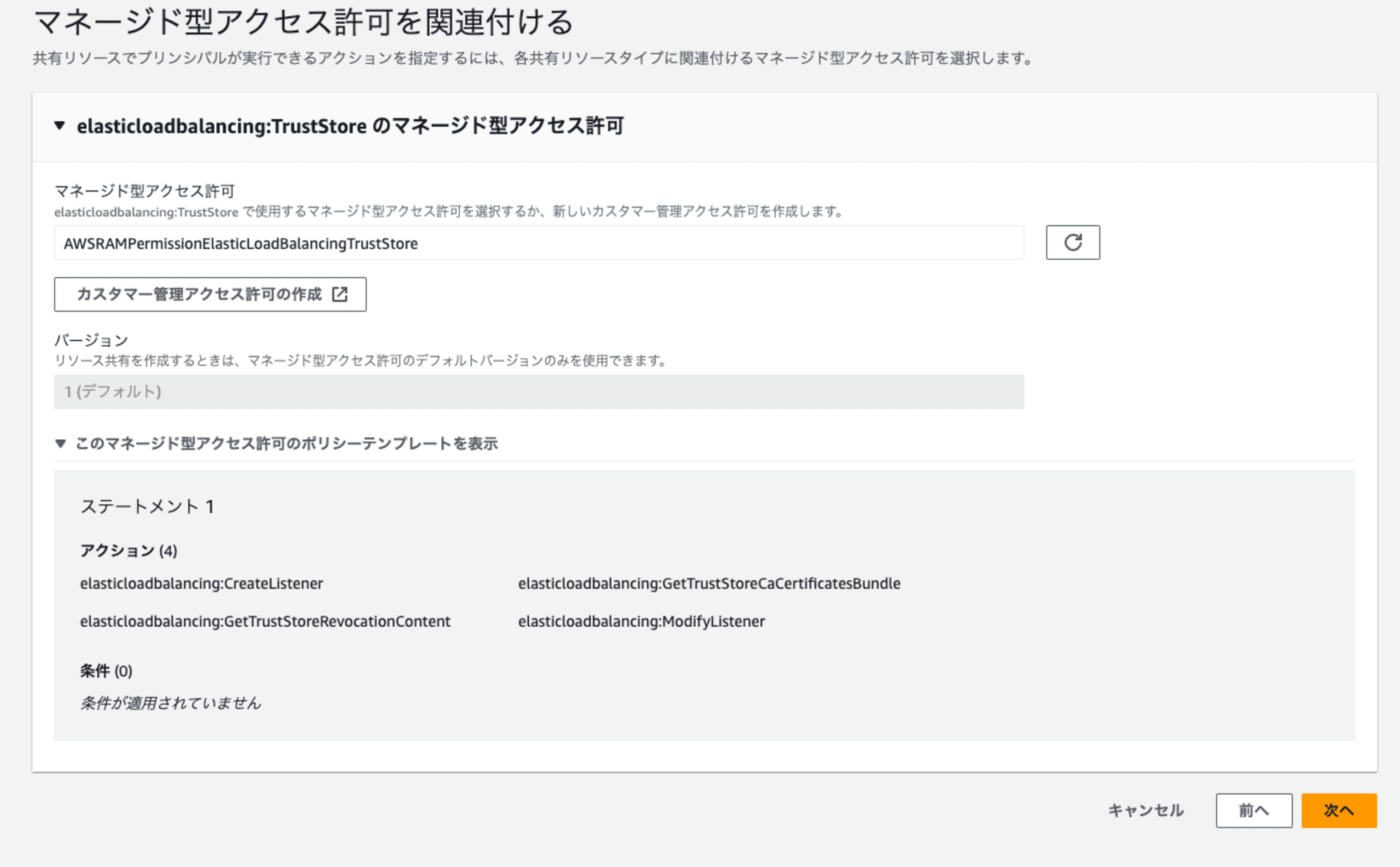
Task: Click the バージョン label
Action: [x=91, y=340]
